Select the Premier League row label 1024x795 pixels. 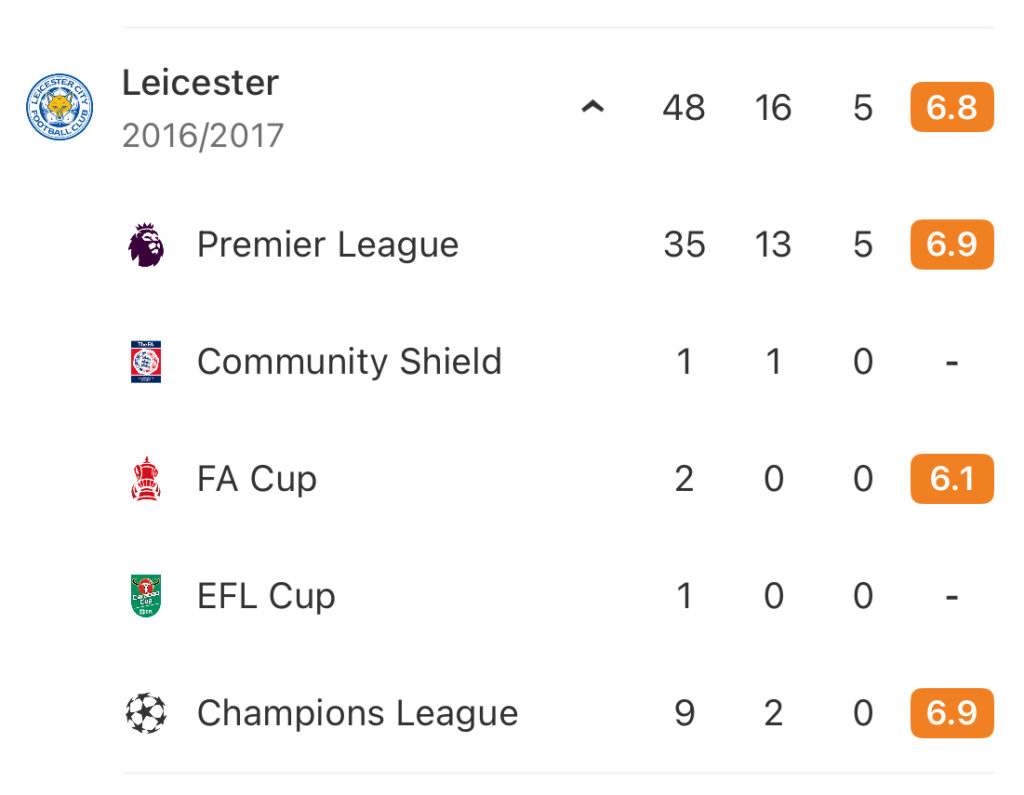tap(328, 245)
